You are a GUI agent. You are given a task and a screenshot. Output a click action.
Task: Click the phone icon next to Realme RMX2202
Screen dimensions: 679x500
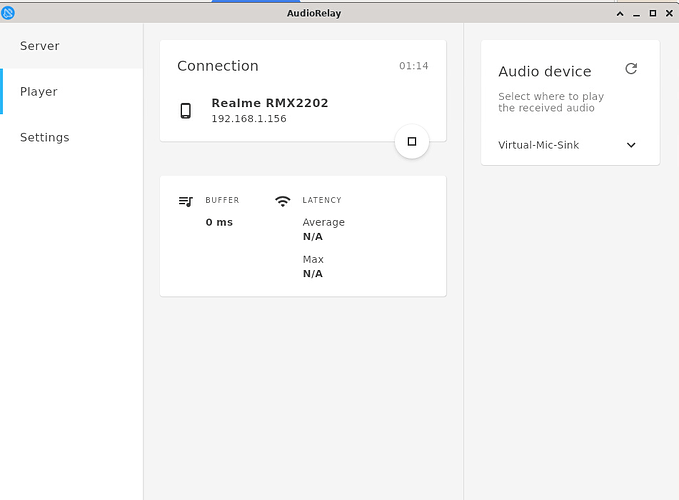[186, 111]
